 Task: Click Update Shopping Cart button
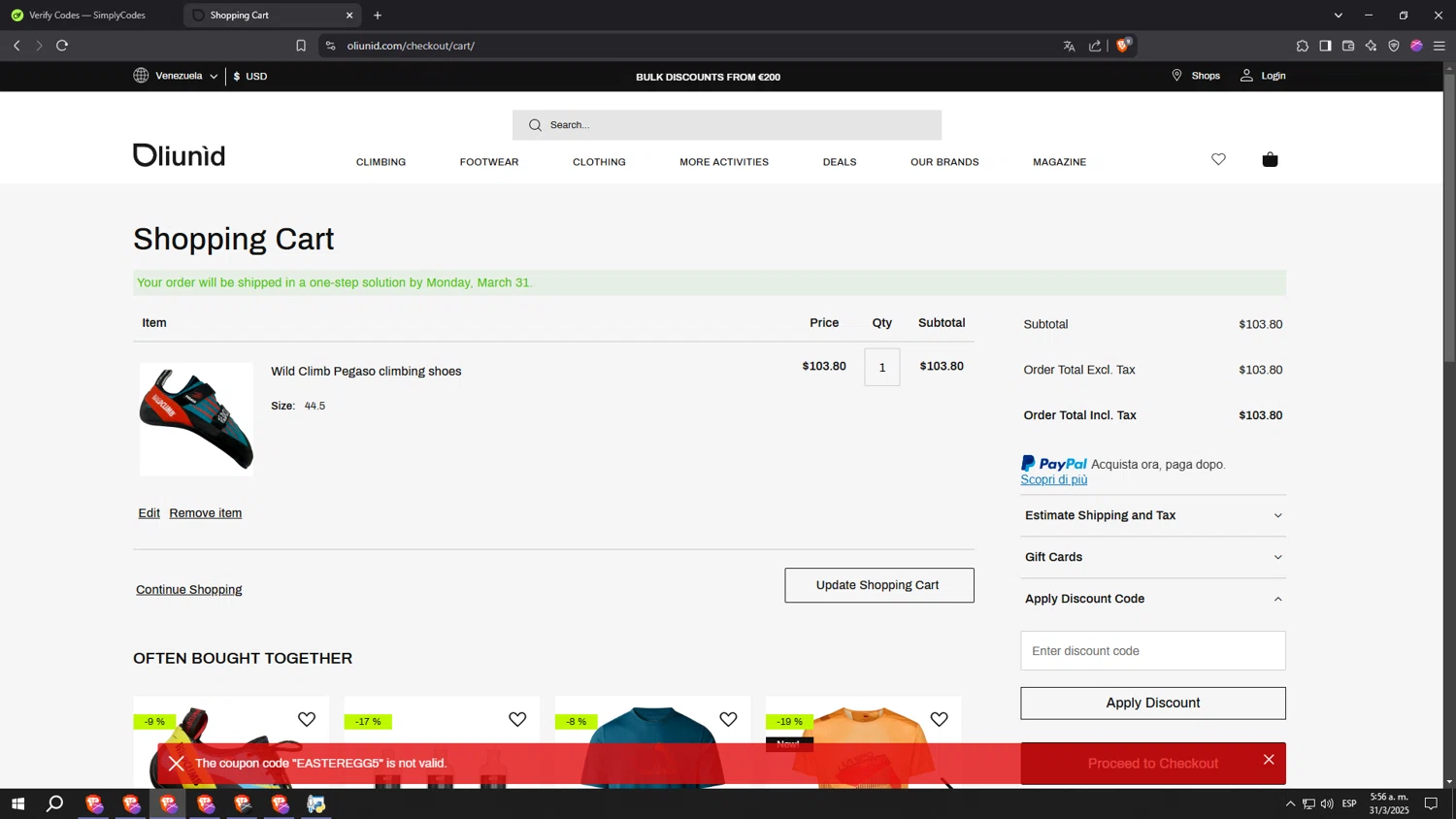pos(879,585)
